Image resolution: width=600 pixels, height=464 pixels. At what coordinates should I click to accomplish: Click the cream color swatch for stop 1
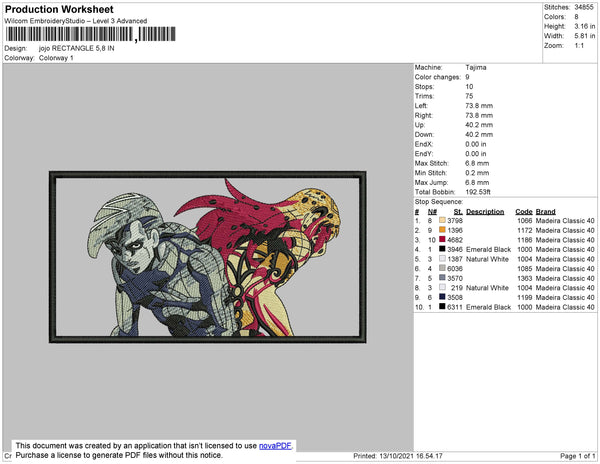point(442,220)
